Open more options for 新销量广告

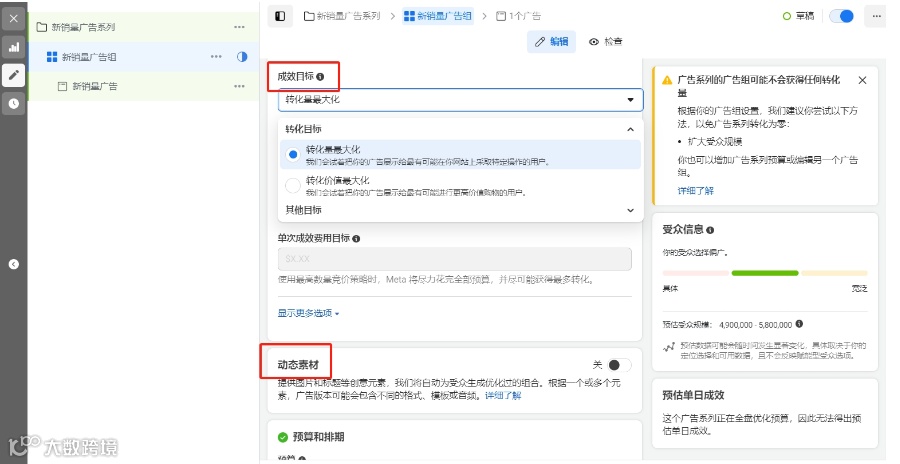coord(239,86)
